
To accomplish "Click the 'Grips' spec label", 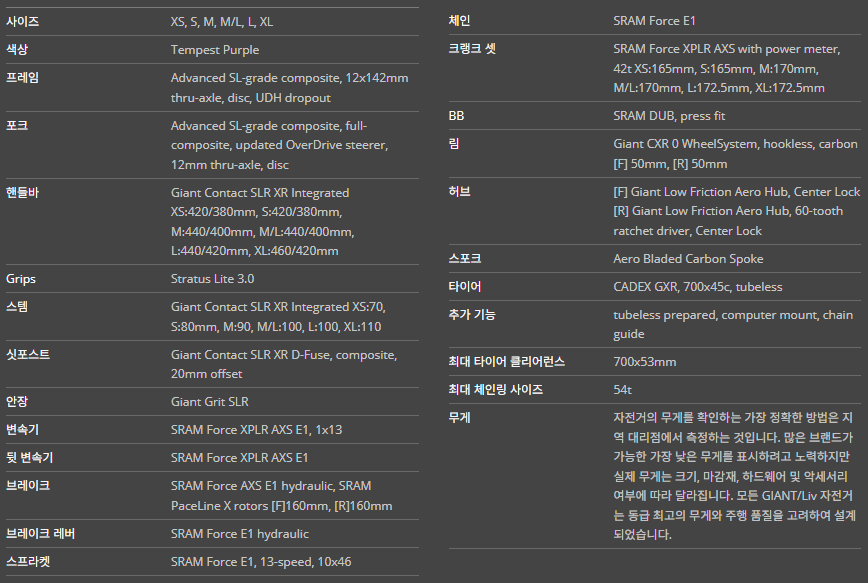I will pyautogui.click(x=20, y=278).
